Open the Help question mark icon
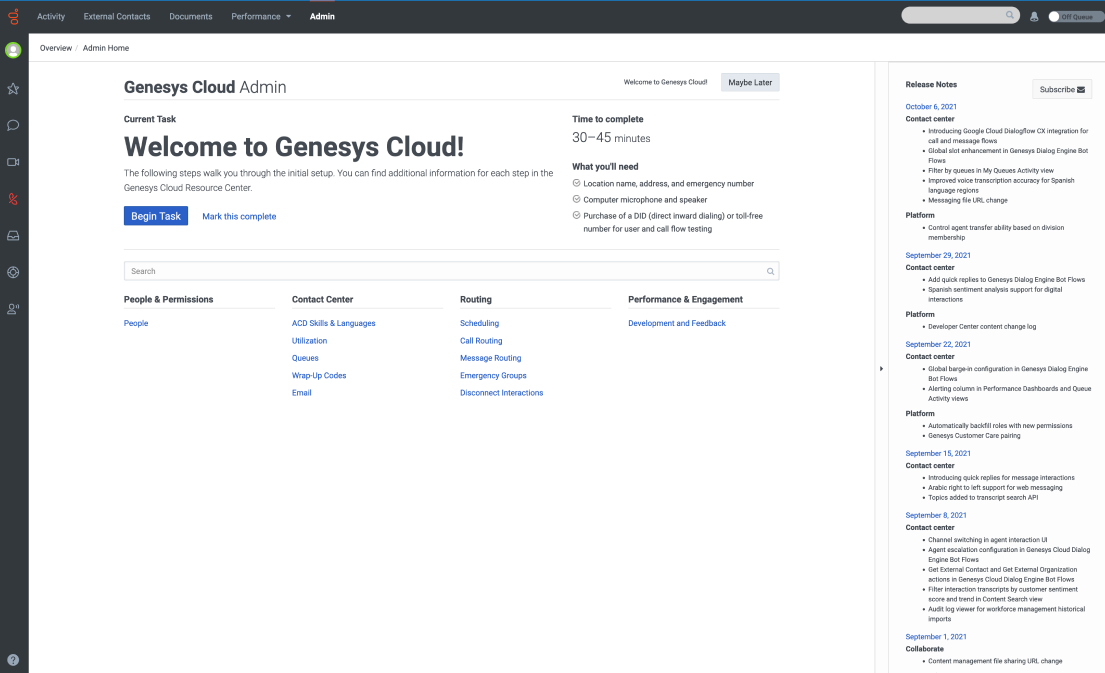 click(13, 660)
